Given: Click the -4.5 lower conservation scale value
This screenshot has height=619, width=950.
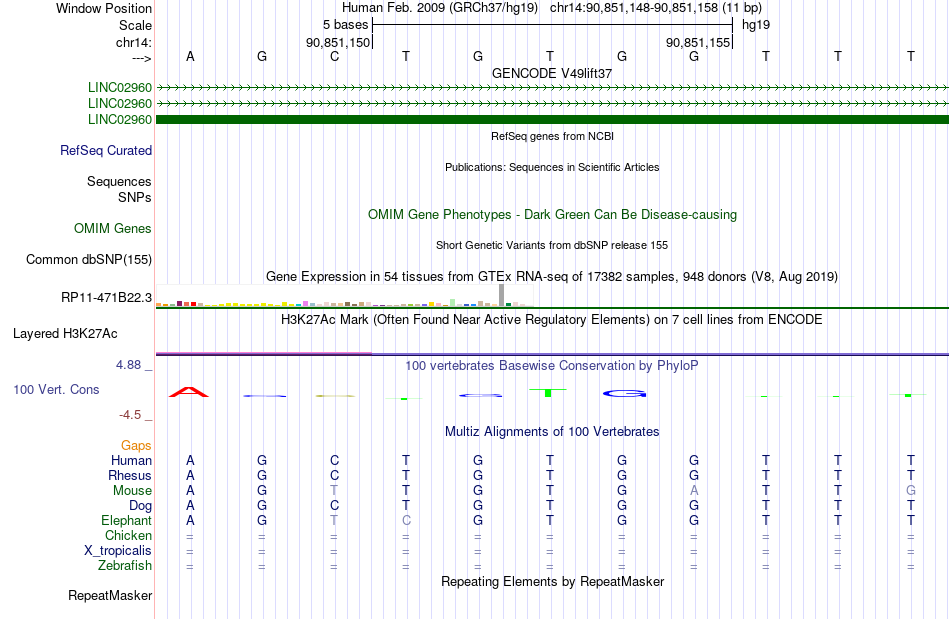Looking at the screenshot, I should (130, 415).
